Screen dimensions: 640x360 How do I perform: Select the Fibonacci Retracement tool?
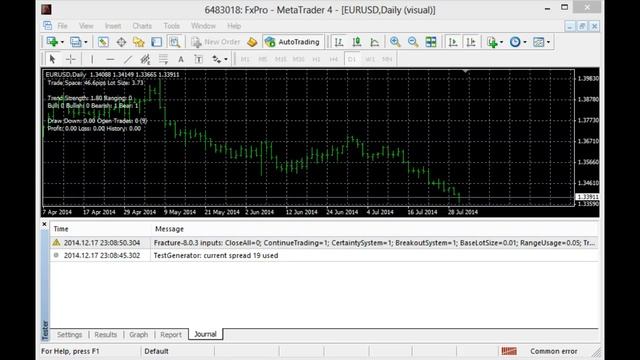pyautogui.click(x=163, y=59)
